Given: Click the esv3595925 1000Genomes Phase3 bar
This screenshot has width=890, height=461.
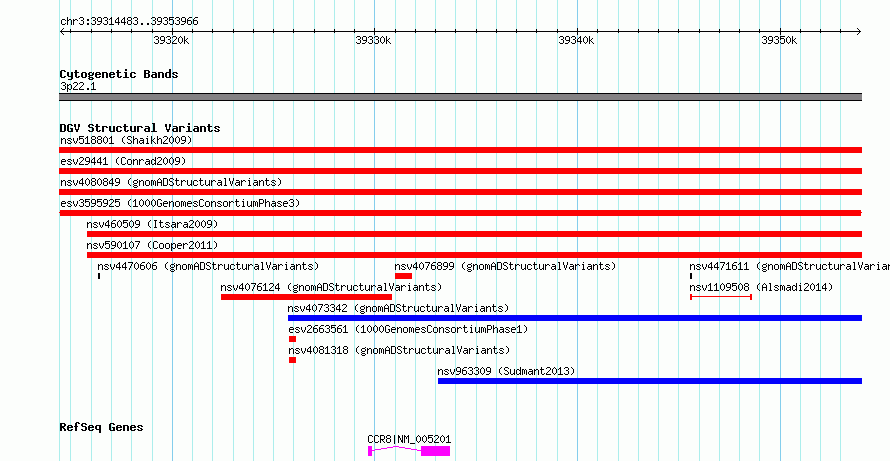Looking at the screenshot, I should click(460, 213).
